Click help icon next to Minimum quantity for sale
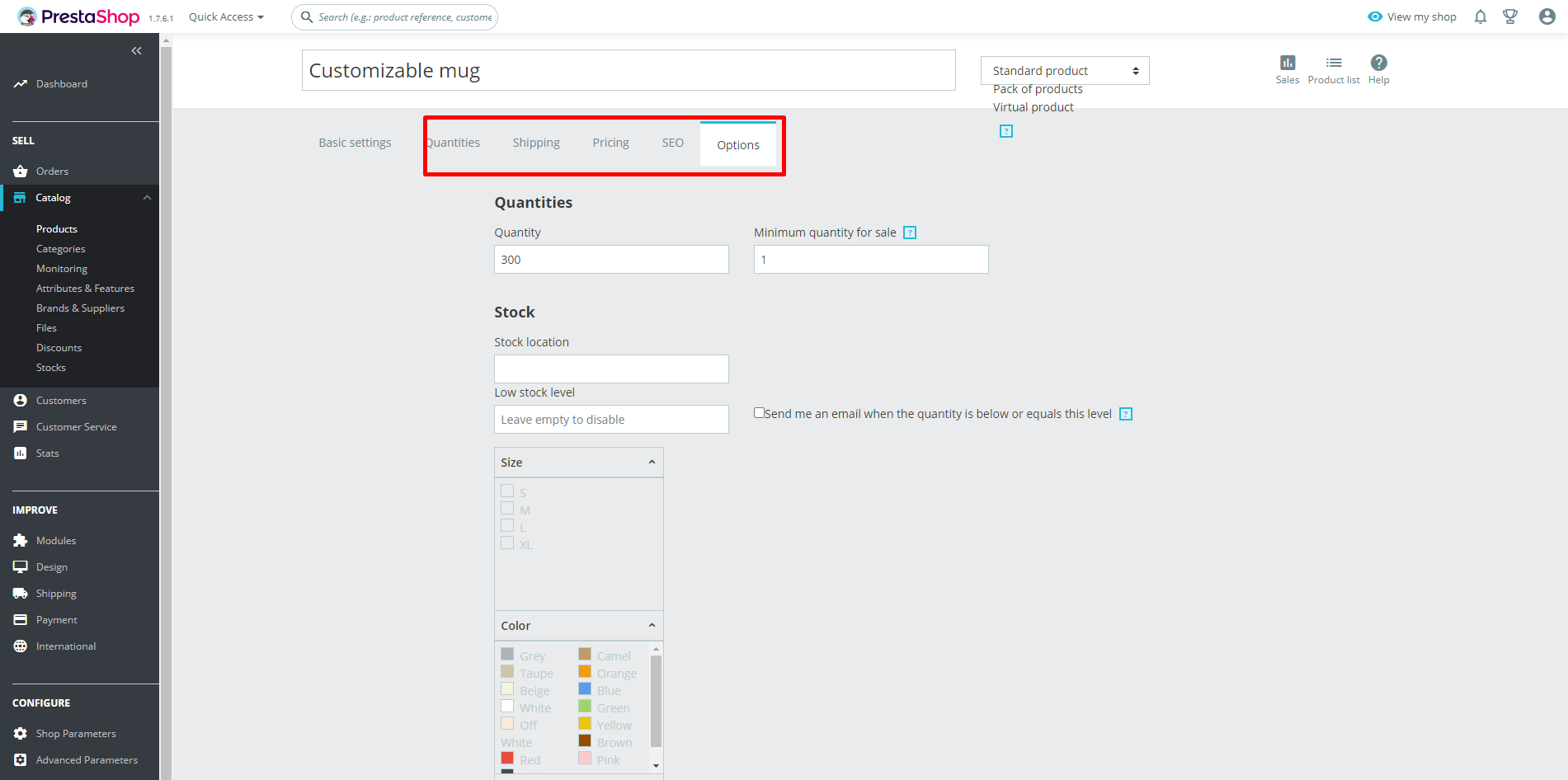Image resolution: width=1568 pixels, height=780 pixels. pos(910,233)
